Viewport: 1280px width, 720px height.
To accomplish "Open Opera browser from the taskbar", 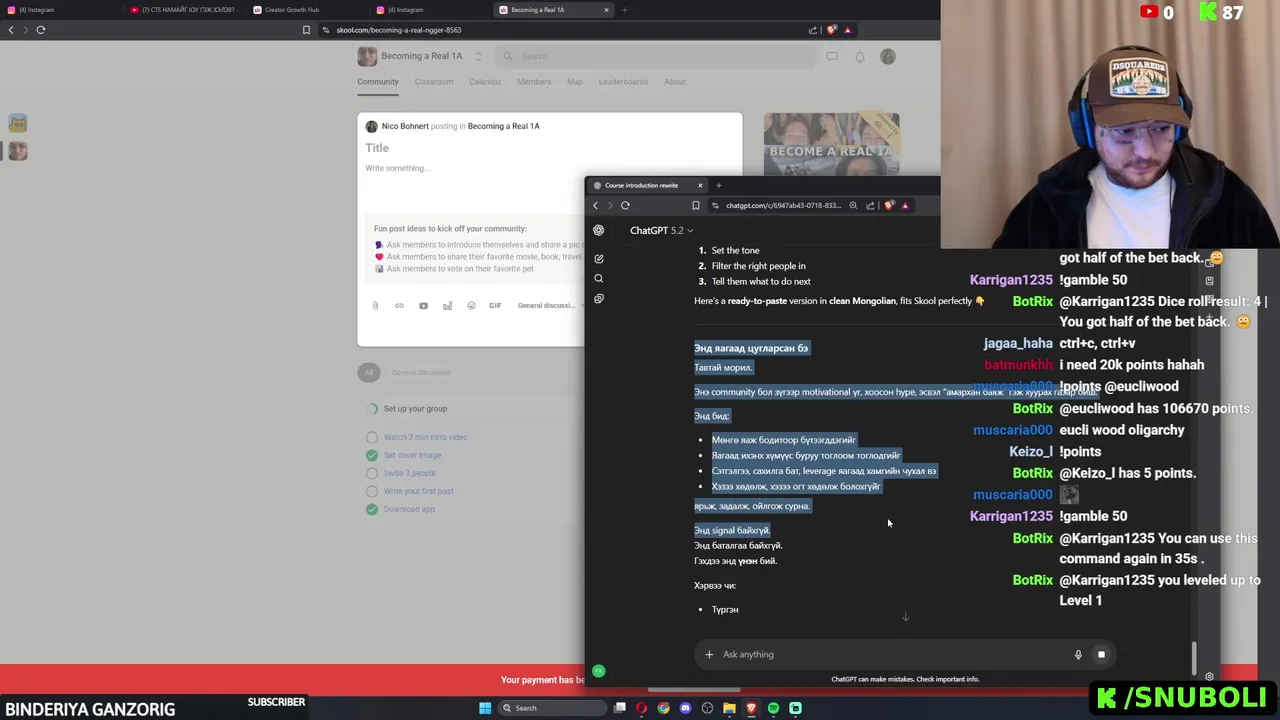I will (641, 708).
